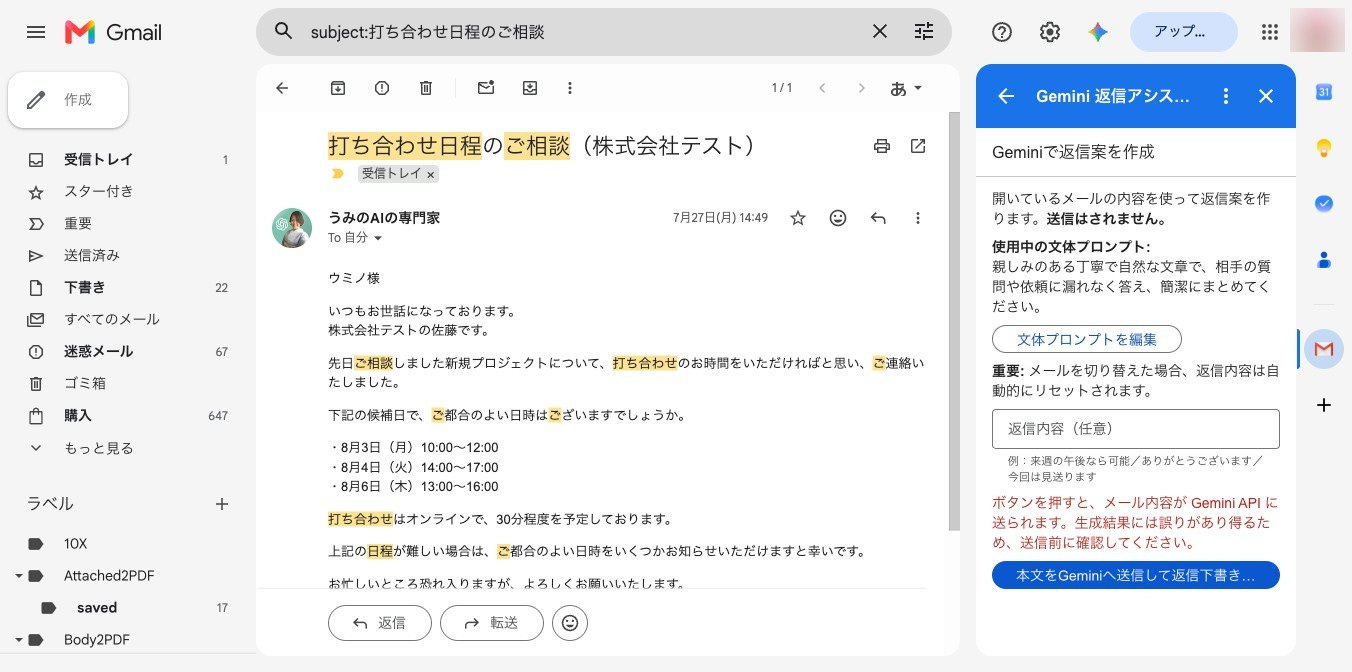Click the Gmail logo
Viewport: 1352px width, 672px height.
pos(113,32)
